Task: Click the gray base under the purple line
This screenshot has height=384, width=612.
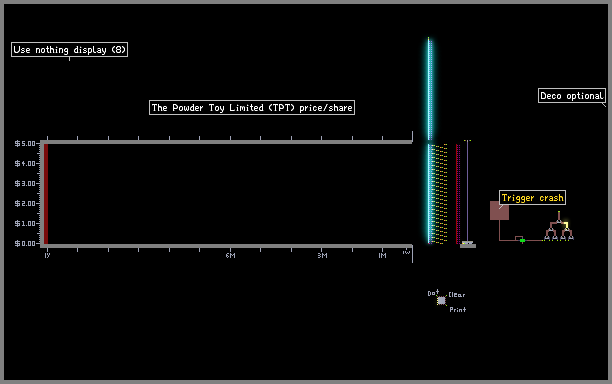Action: pos(468,245)
